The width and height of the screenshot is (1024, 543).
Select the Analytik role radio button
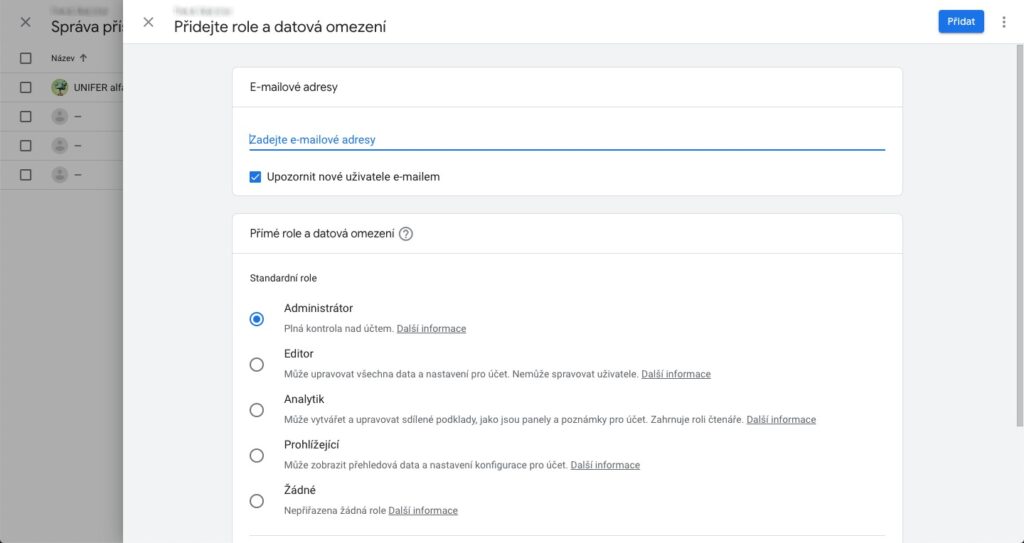point(257,410)
